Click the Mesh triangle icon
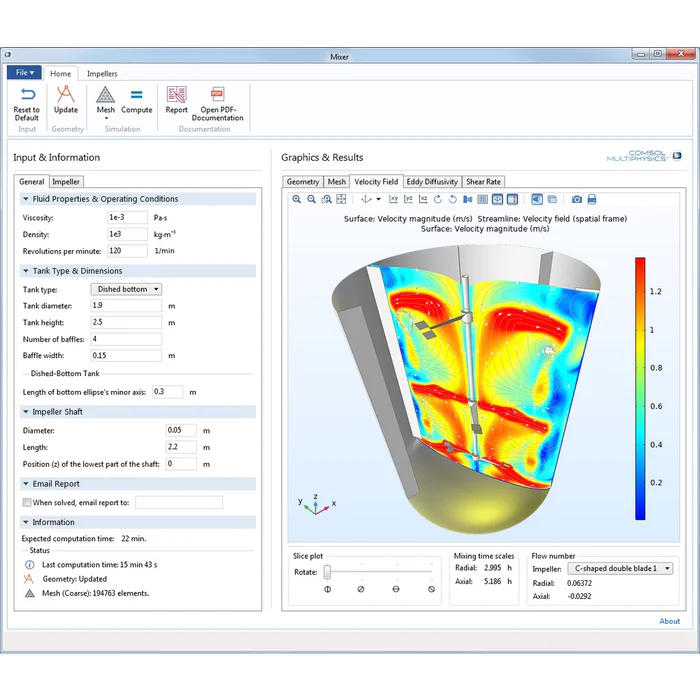This screenshot has width=700, height=700. point(105,94)
